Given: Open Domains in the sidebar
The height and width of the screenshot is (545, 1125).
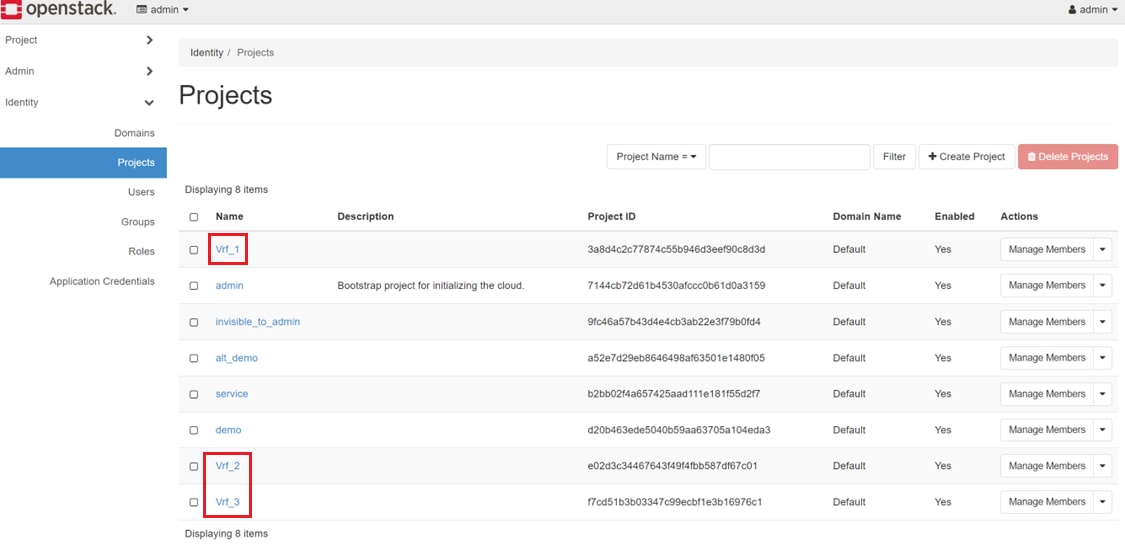Looking at the screenshot, I should (134, 133).
